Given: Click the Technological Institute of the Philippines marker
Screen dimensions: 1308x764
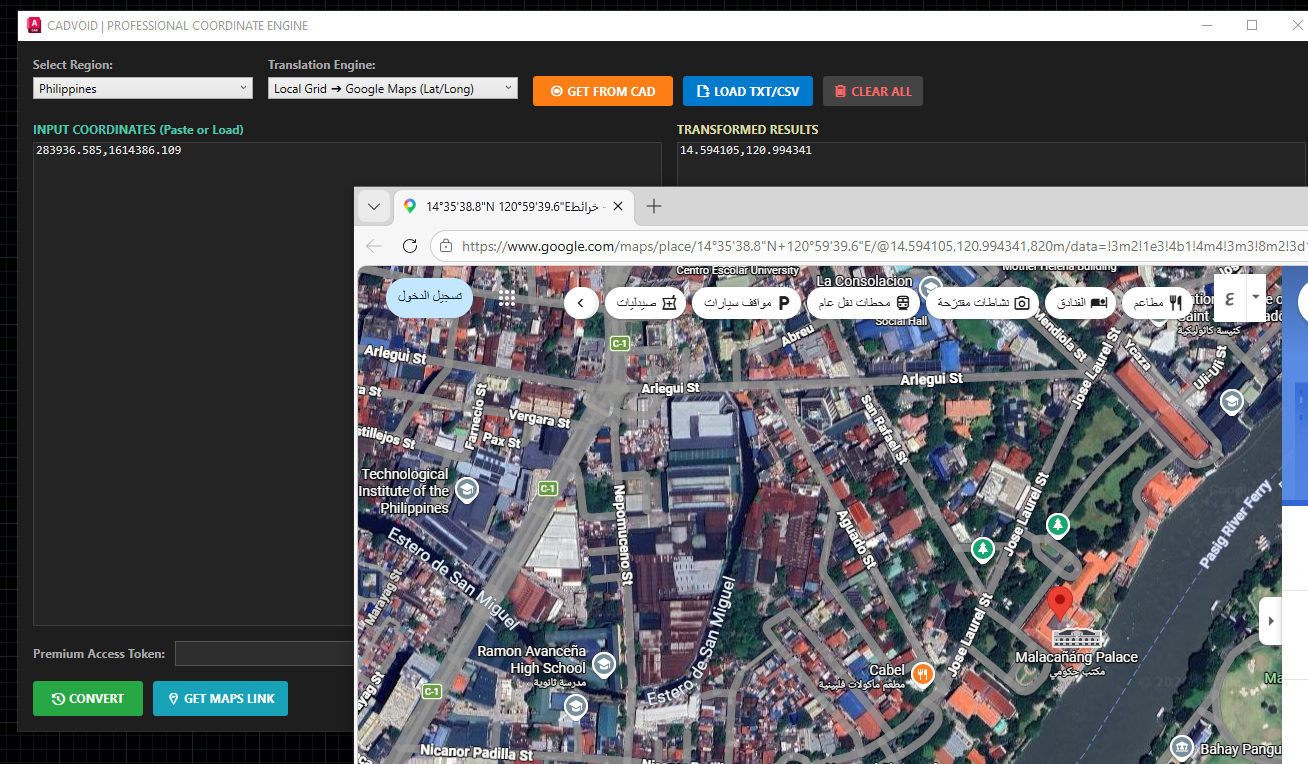Looking at the screenshot, I should tap(465, 490).
